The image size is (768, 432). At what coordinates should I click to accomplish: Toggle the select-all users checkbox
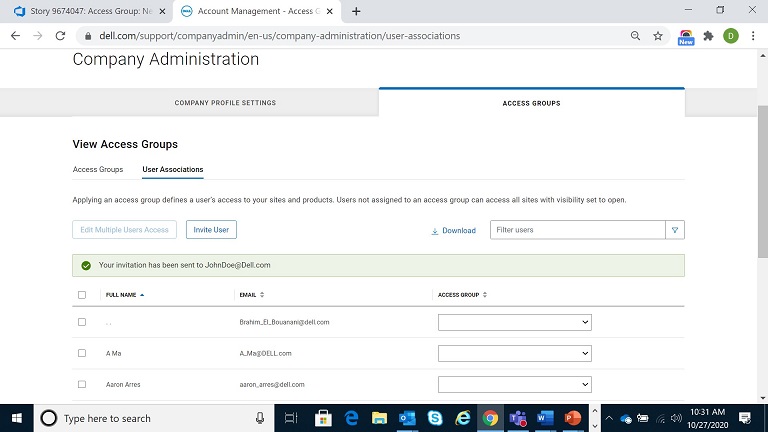point(82,295)
